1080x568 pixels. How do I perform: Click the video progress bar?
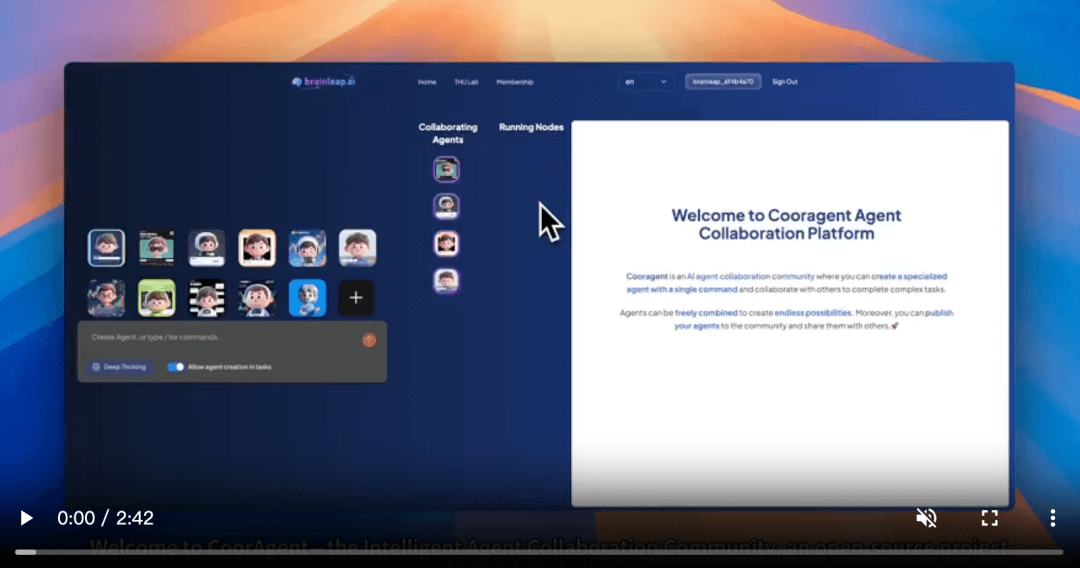pyautogui.click(x=540, y=551)
